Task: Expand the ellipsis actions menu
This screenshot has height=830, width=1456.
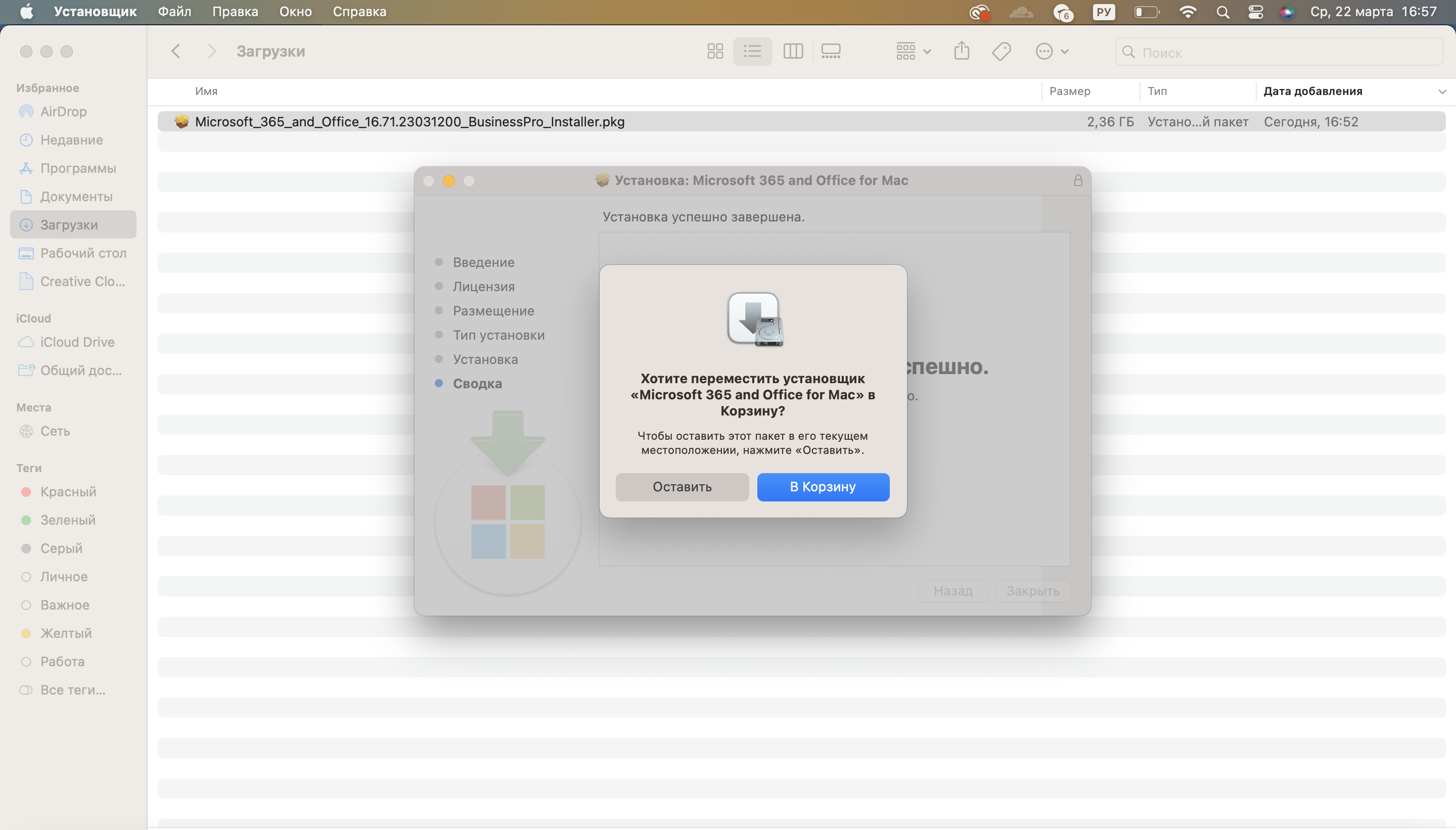Action: pyautogui.click(x=1051, y=51)
